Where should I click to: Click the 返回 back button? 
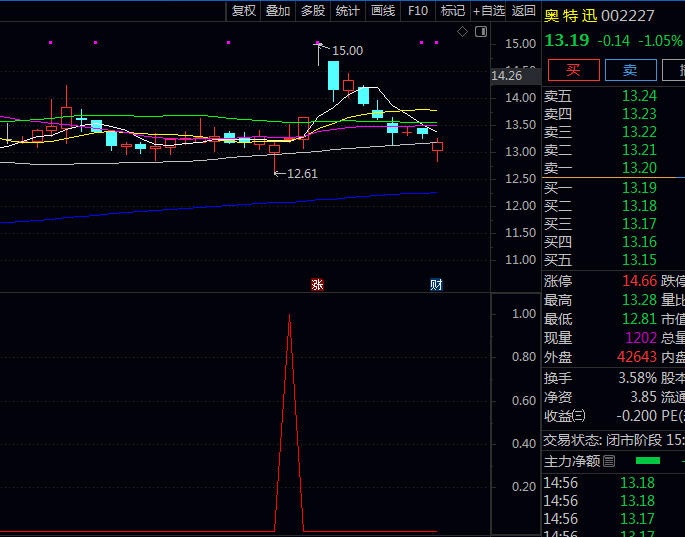coord(524,11)
